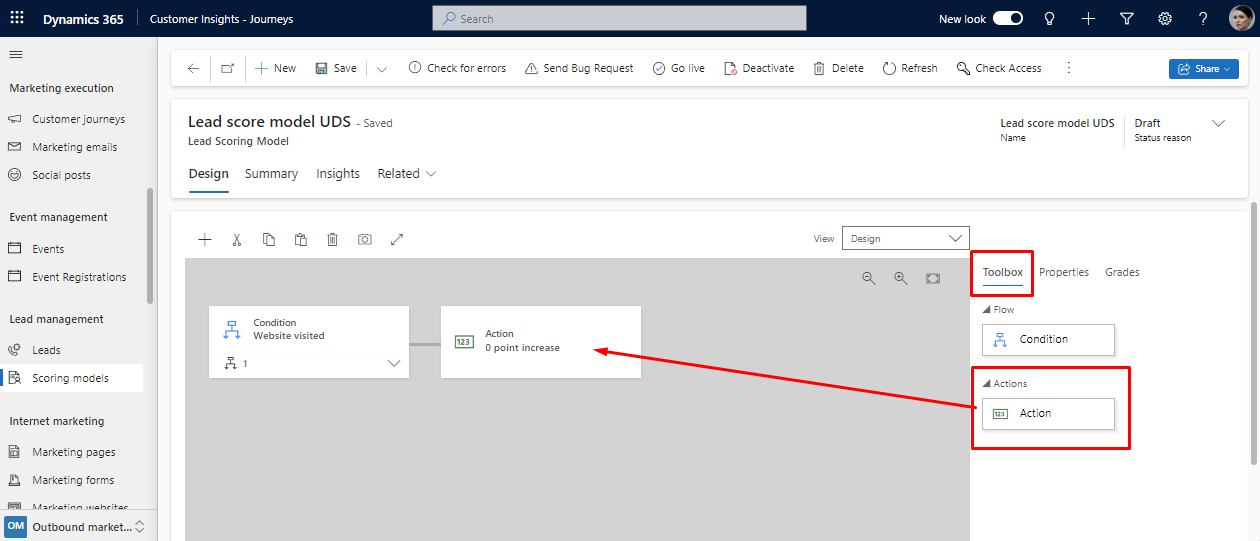The image size is (1260, 541).
Task: Fit canvas to screen icon
Action: tap(933, 279)
